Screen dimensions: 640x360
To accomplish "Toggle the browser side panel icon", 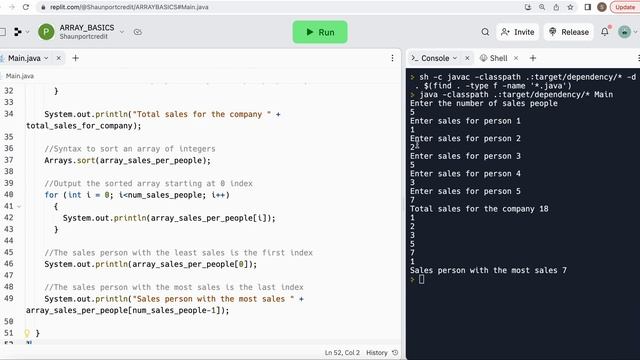I will [x=588, y=7].
